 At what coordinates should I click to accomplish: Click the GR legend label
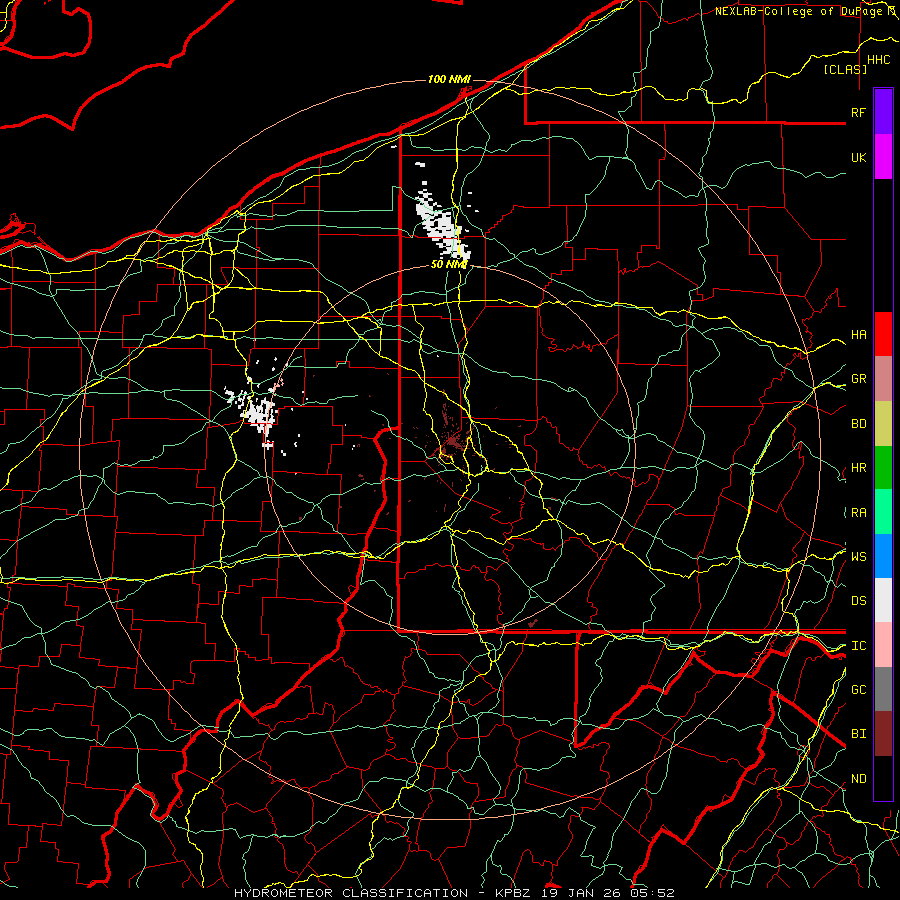(x=858, y=379)
